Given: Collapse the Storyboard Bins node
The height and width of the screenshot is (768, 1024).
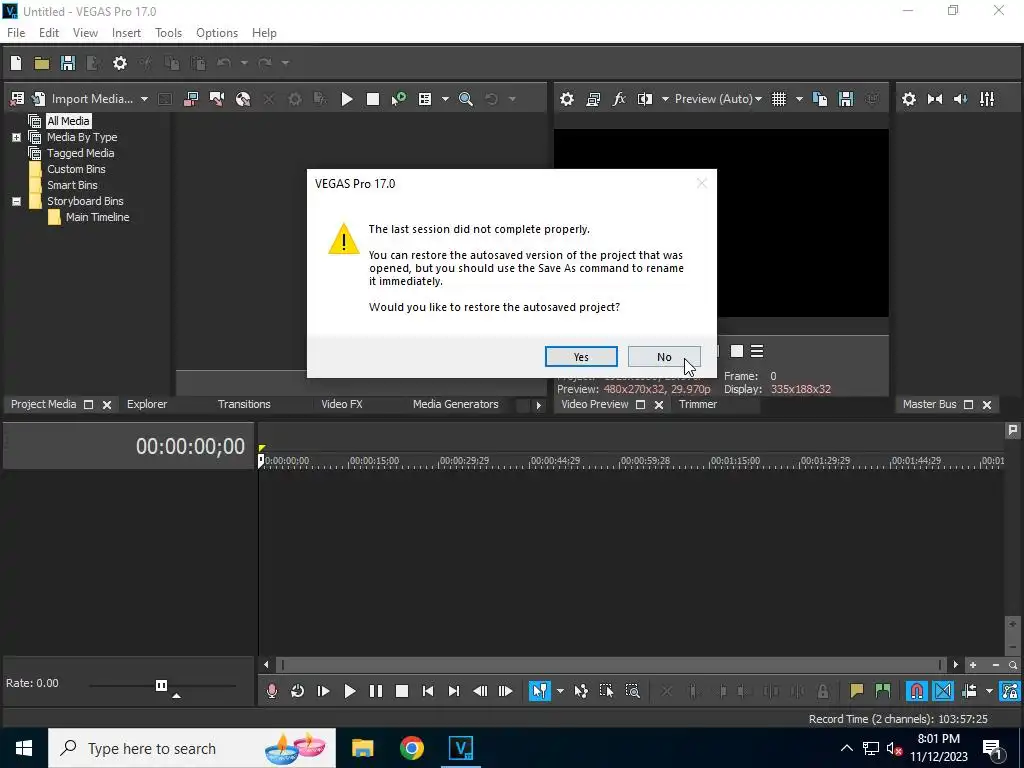Looking at the screenshot, I should pyautogui.click(x=16, y=201).
